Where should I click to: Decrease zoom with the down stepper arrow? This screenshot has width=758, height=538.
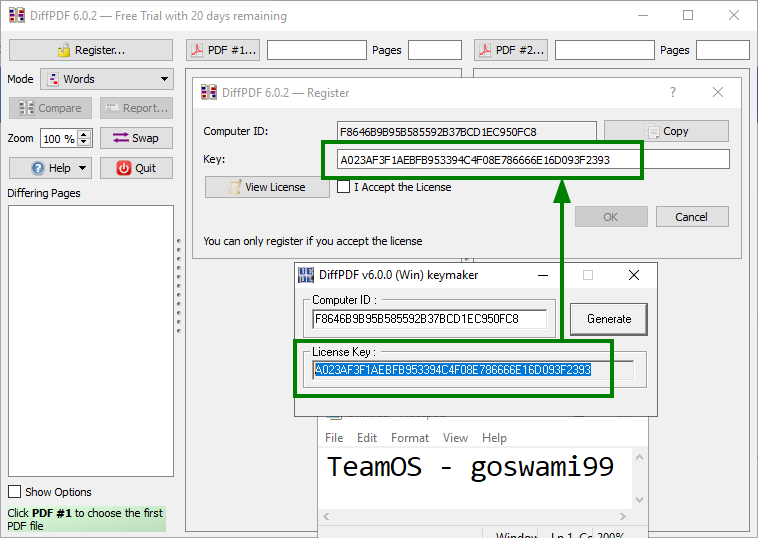click(x=84, y=143)
